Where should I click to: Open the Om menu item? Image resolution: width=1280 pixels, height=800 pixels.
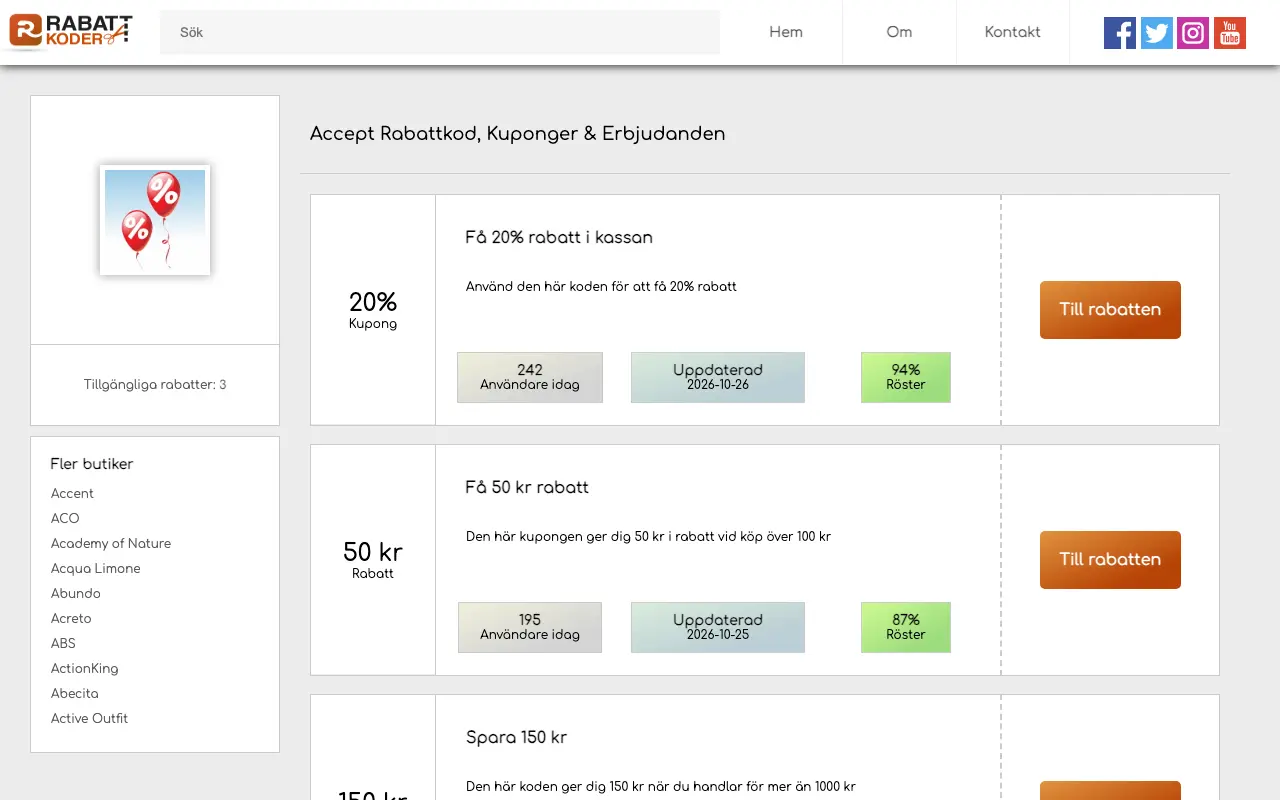pyautogui.click(x=899, y=32)
